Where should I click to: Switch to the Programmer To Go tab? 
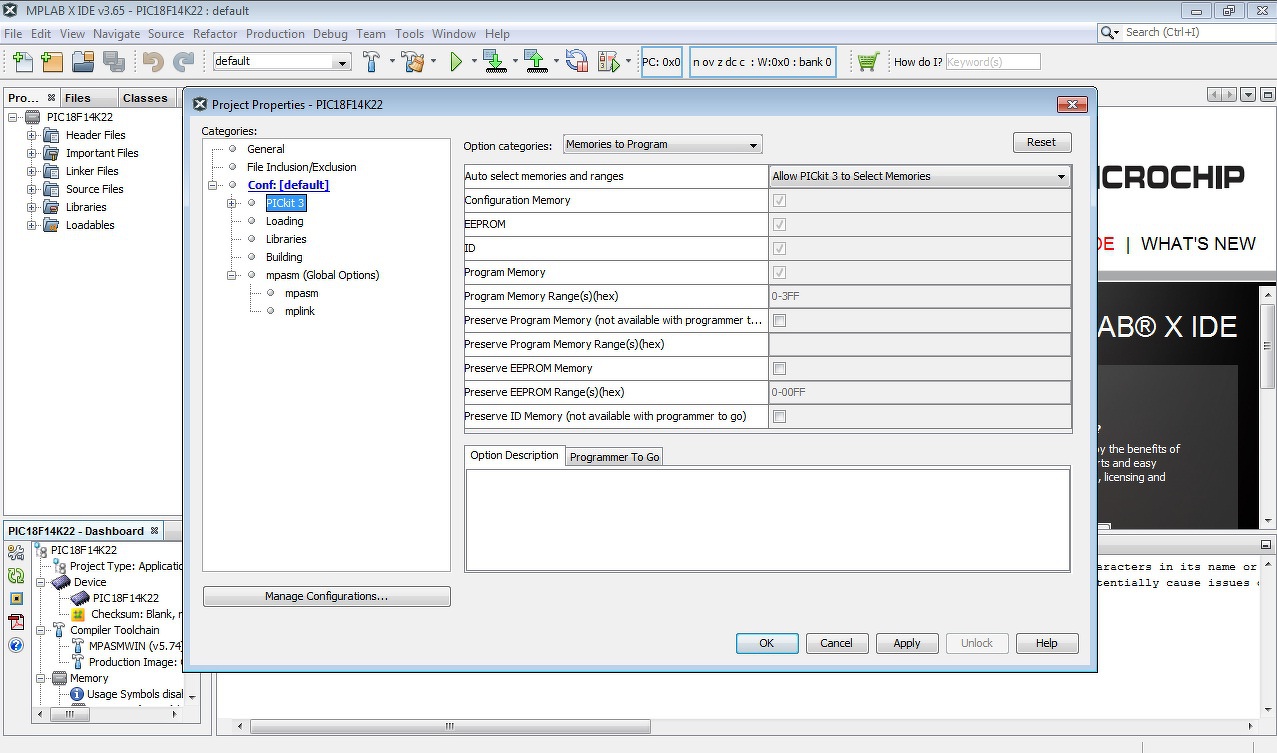point(614,457)
